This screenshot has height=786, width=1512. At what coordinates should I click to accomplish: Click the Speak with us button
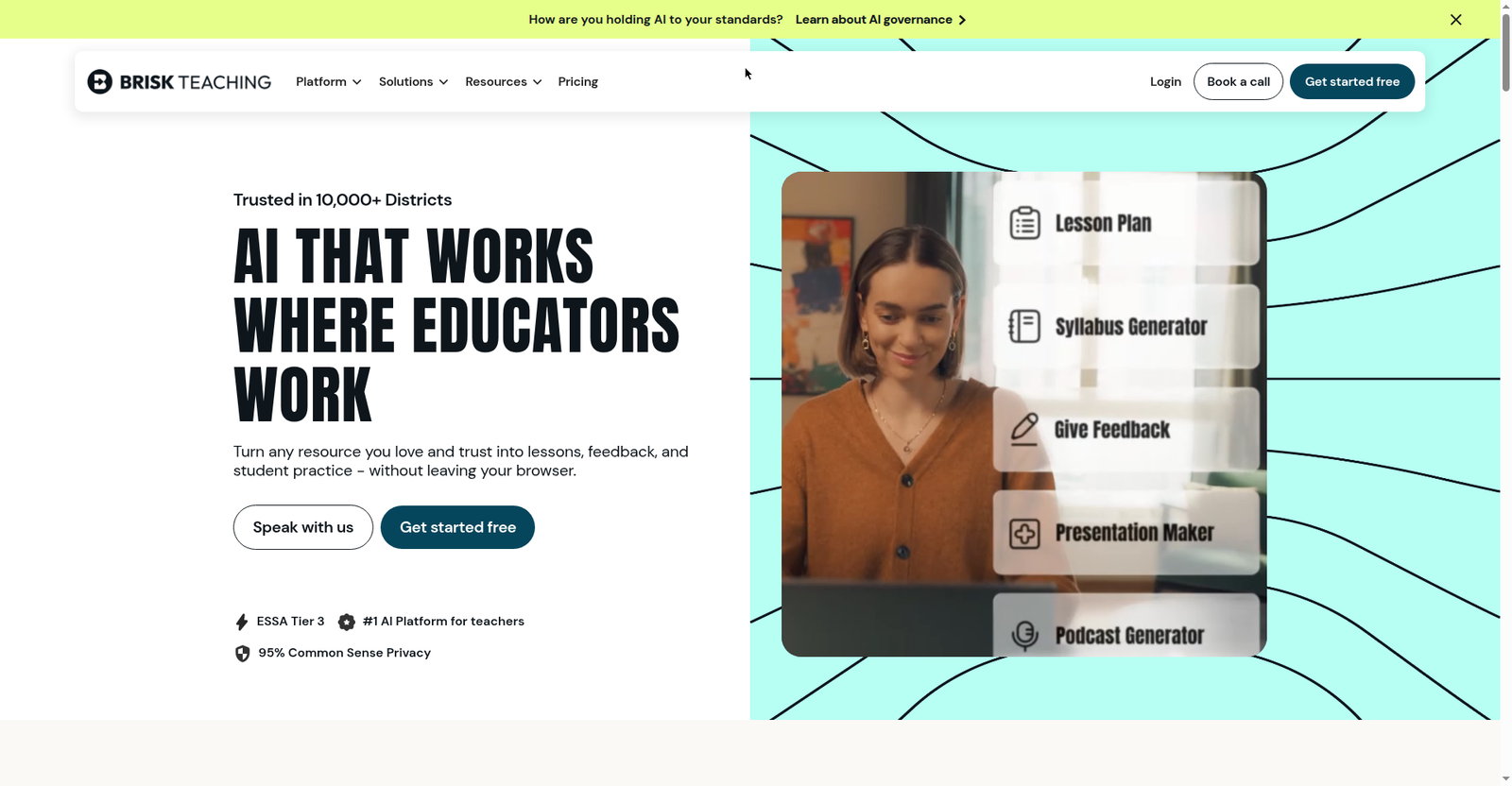303,527
